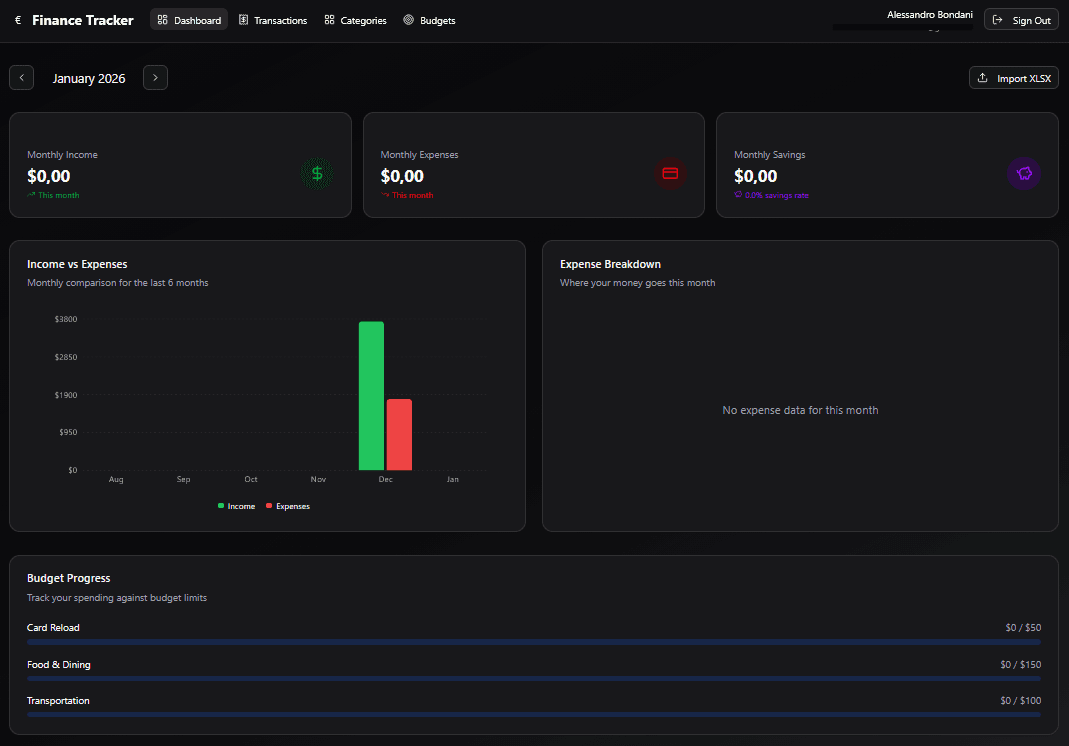
Task: Click the Import XLSX button
Action: (x=1013, y=77)
